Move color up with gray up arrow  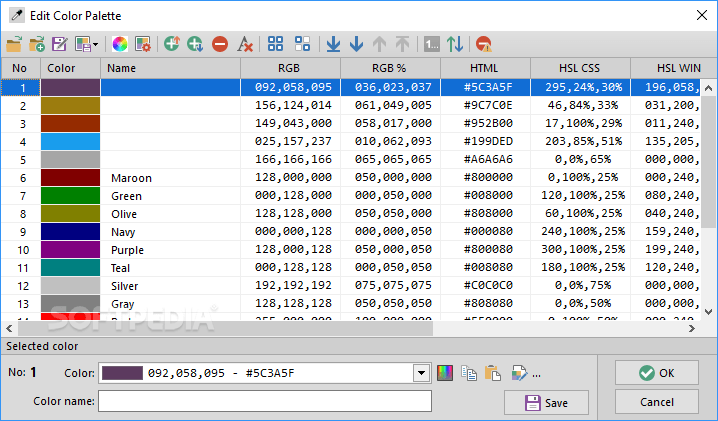point(379,44)
